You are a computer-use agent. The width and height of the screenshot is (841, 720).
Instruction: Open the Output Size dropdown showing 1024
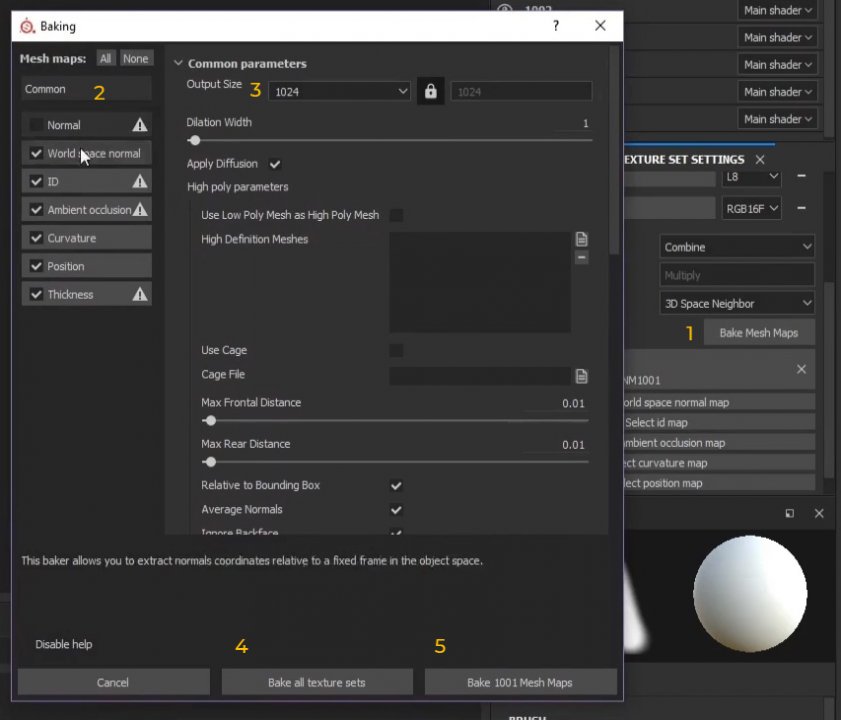[x=339, y=91]
